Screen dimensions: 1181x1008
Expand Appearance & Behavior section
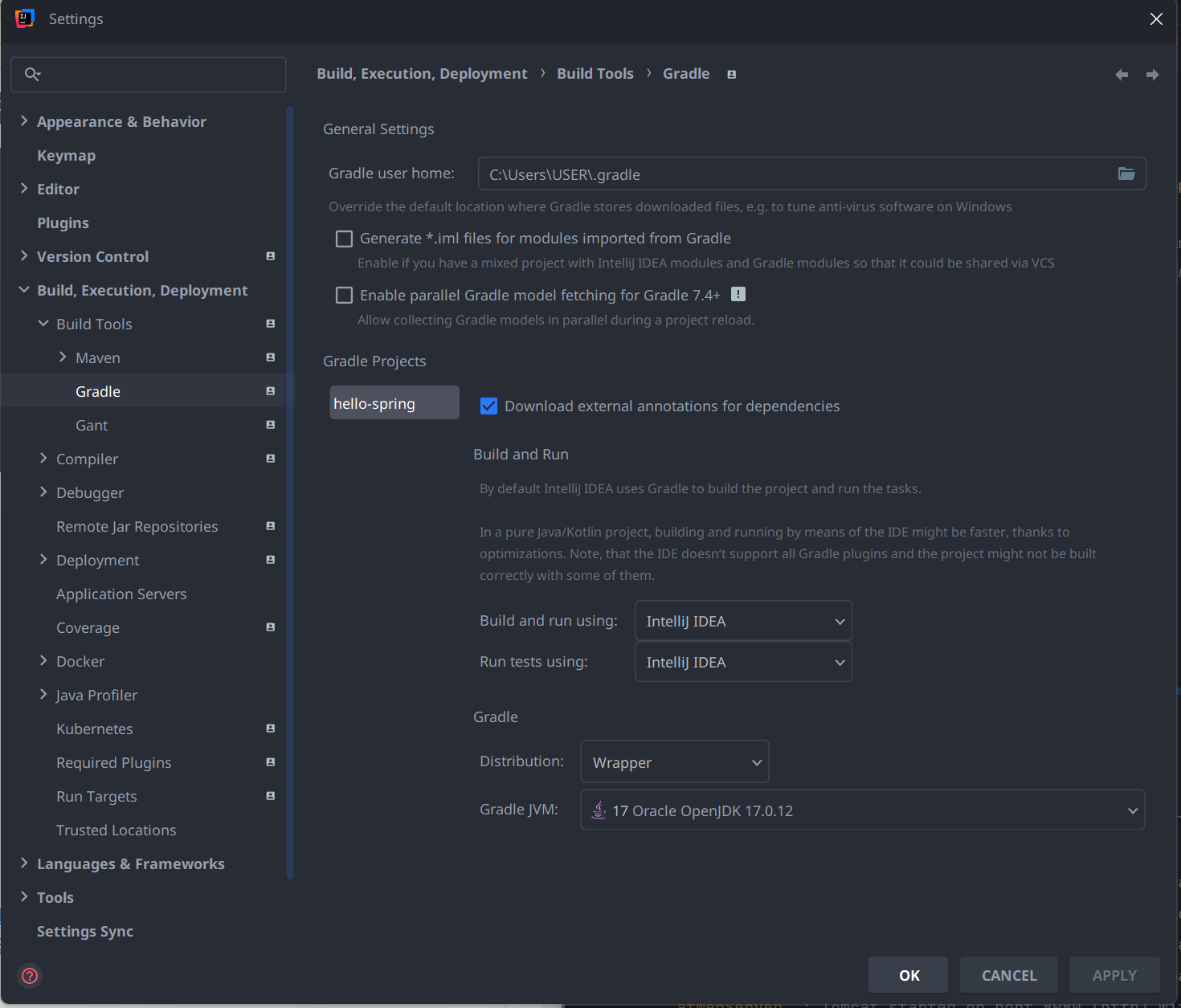[x=23, y=121]
